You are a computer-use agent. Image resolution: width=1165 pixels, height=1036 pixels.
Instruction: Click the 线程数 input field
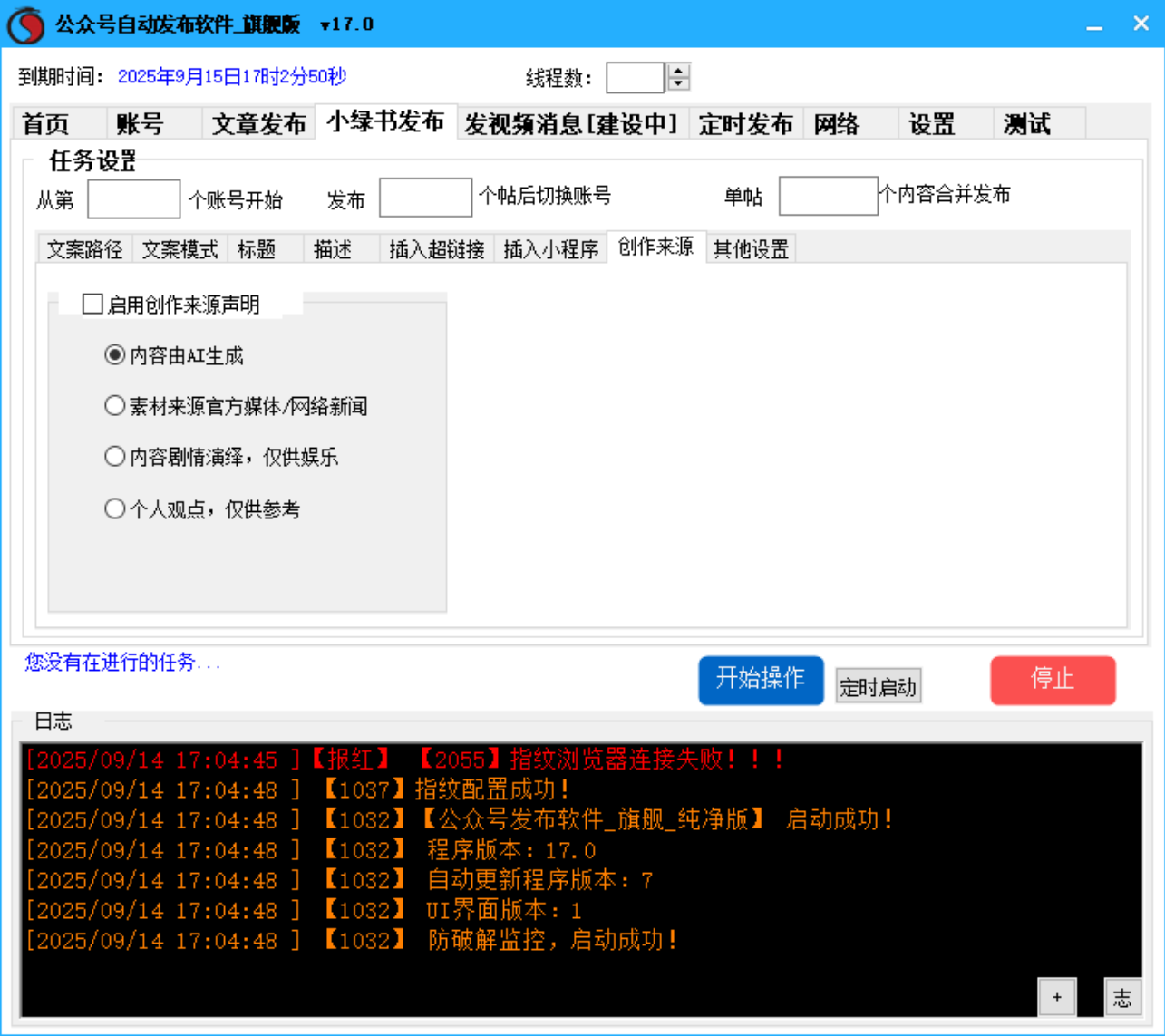point(636,78)
